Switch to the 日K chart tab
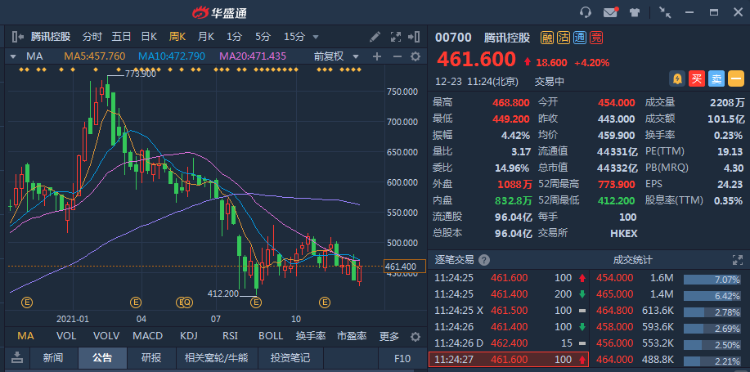Screen dimensions: 750x372 [149, 36]
